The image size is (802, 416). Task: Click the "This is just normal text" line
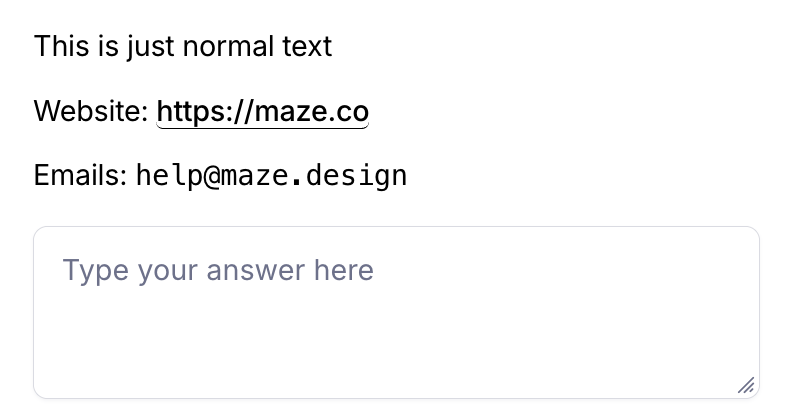point(183,46)
